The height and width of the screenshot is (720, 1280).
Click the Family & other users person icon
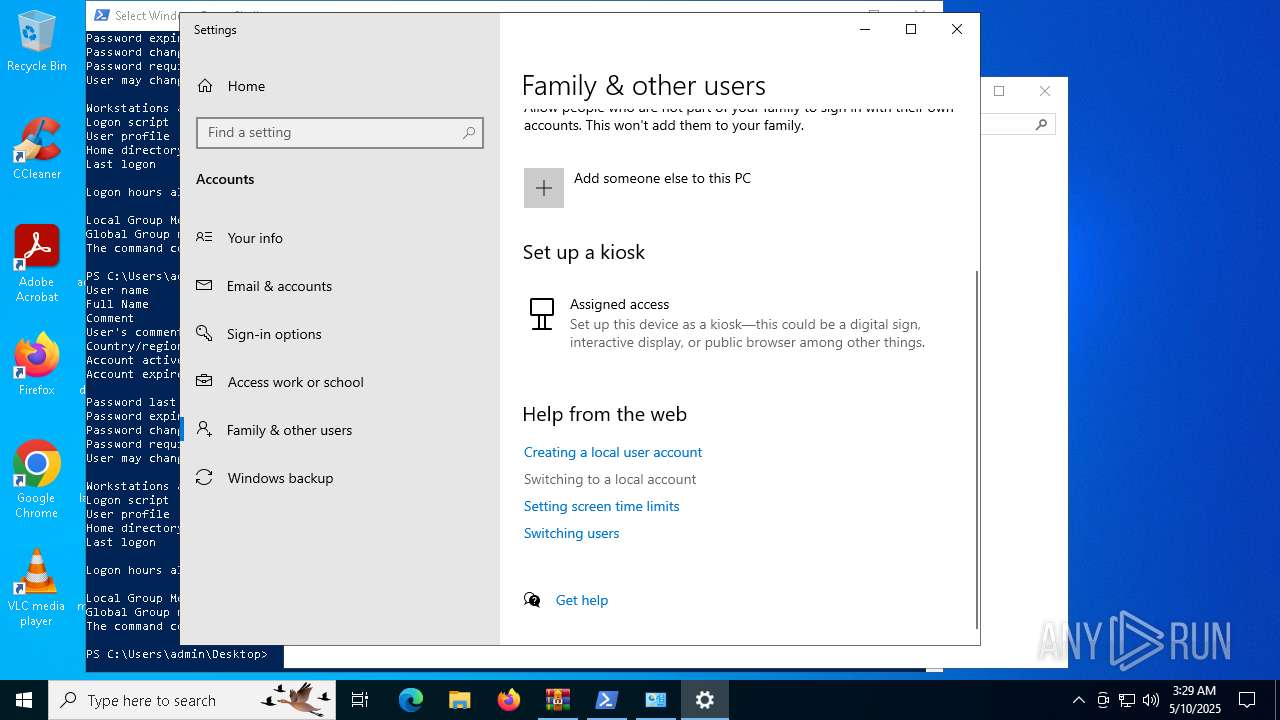coord(204,429)
